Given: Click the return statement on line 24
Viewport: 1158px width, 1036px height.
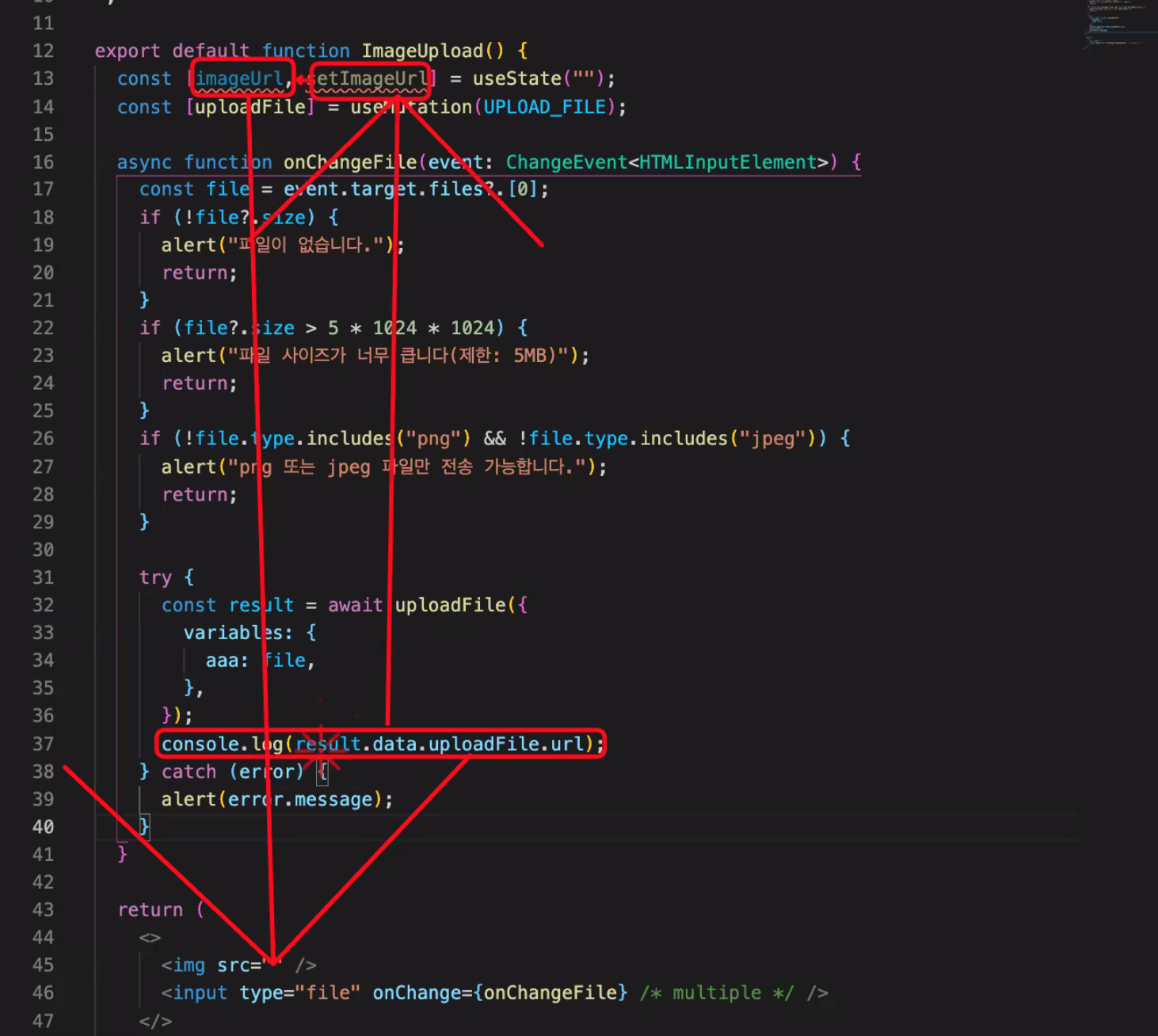Looking at the screenshot, I should point(200,383).
